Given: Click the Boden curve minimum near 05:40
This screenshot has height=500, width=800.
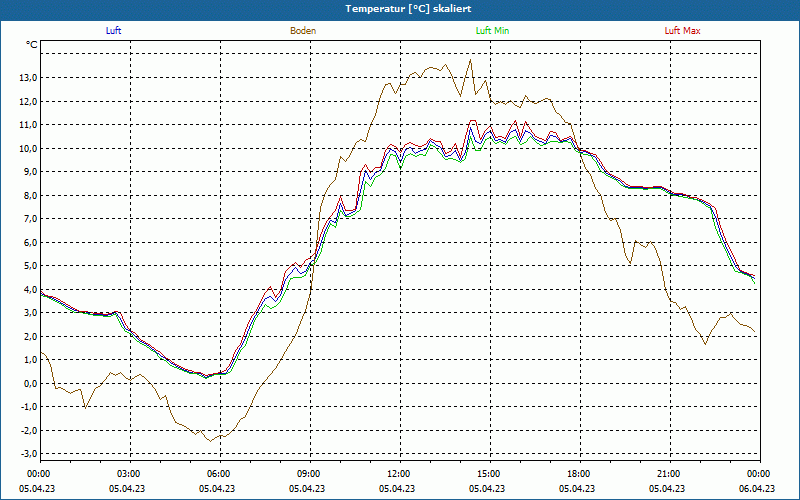Looking at the screenshot, I should point(210,441).
